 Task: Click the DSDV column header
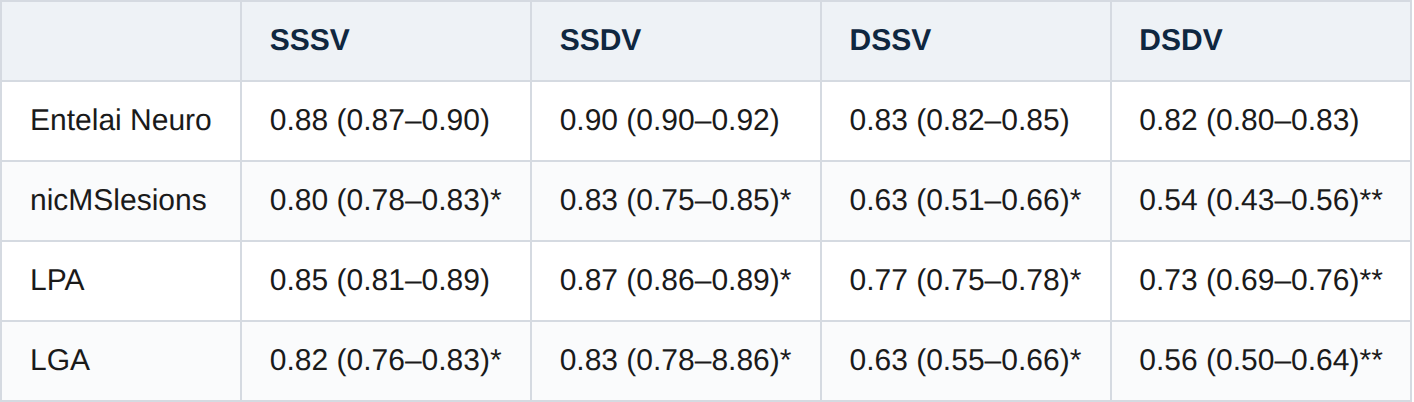(1181, 40)
